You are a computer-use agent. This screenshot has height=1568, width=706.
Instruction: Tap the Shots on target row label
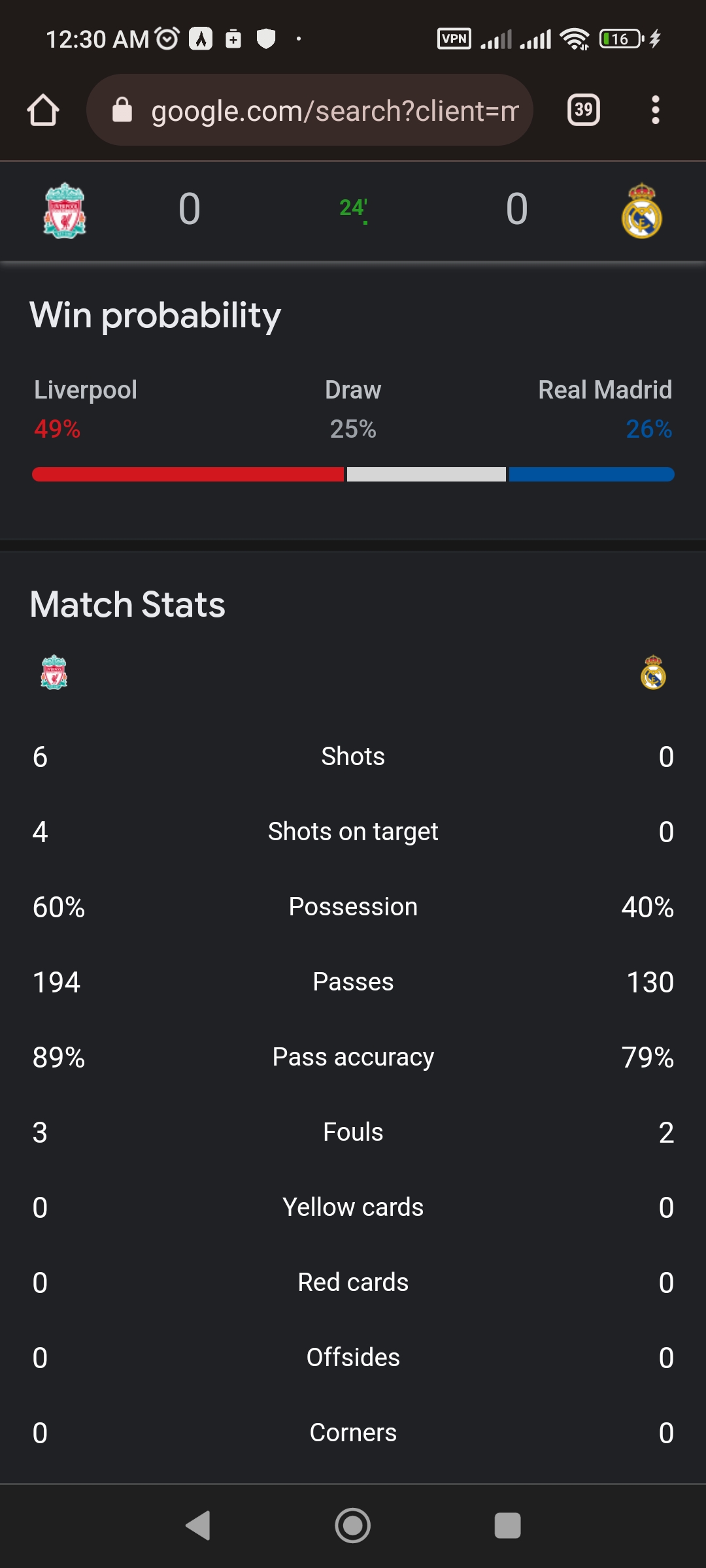point(353,832)
